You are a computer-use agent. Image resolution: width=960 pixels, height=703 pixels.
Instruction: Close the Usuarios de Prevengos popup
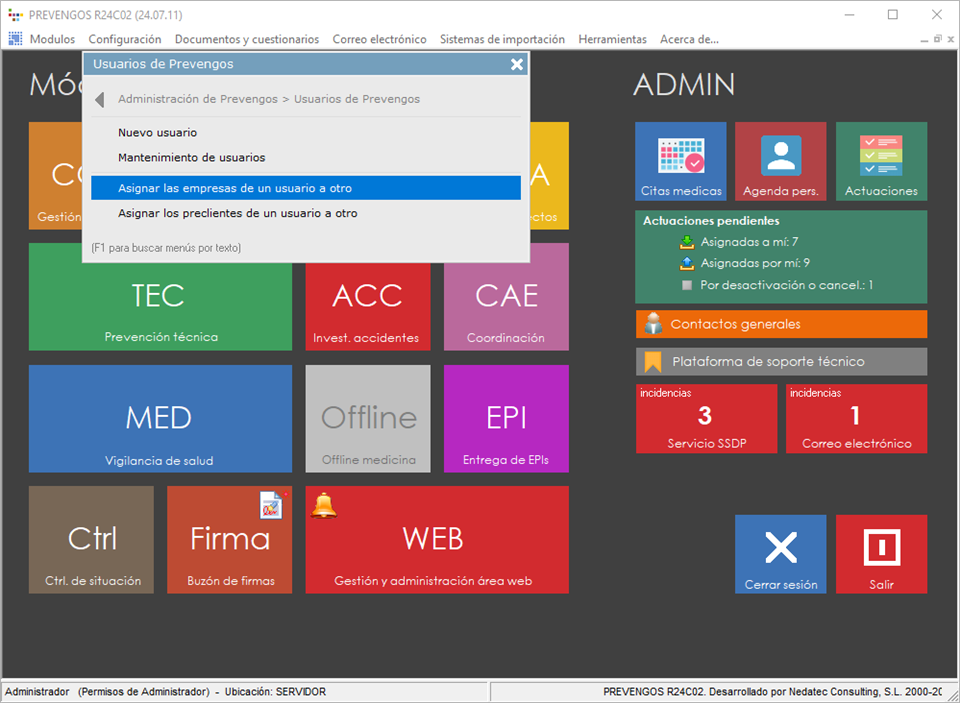(517, 64)
